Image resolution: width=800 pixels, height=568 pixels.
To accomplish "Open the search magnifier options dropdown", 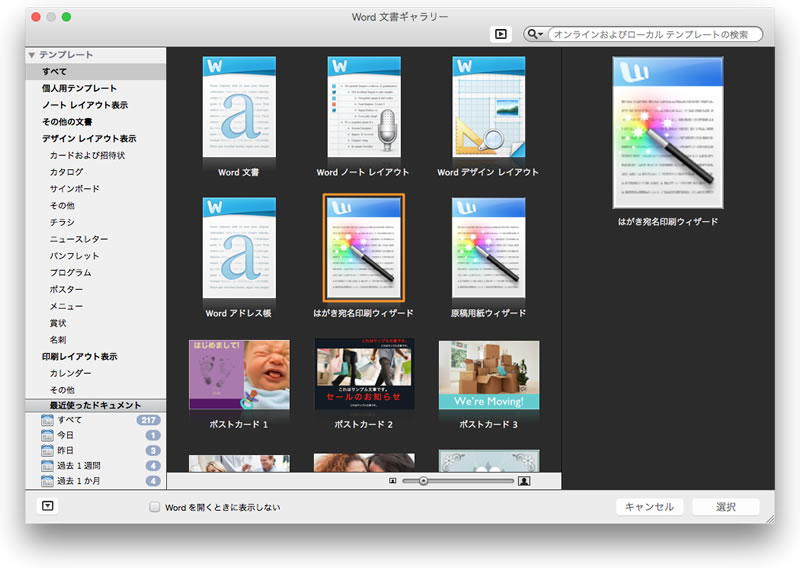I will point(535,34).
